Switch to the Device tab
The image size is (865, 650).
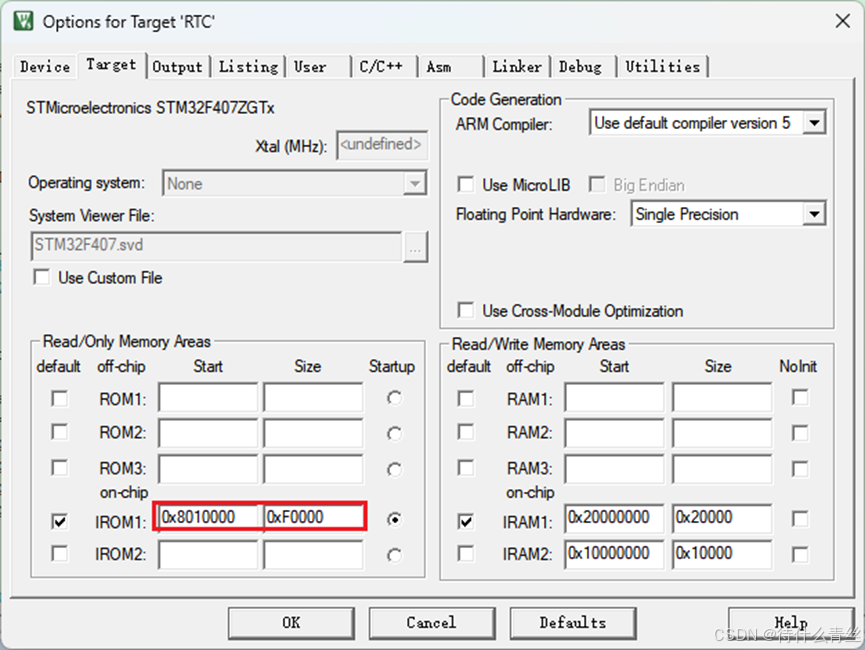(x=45, y=67)
